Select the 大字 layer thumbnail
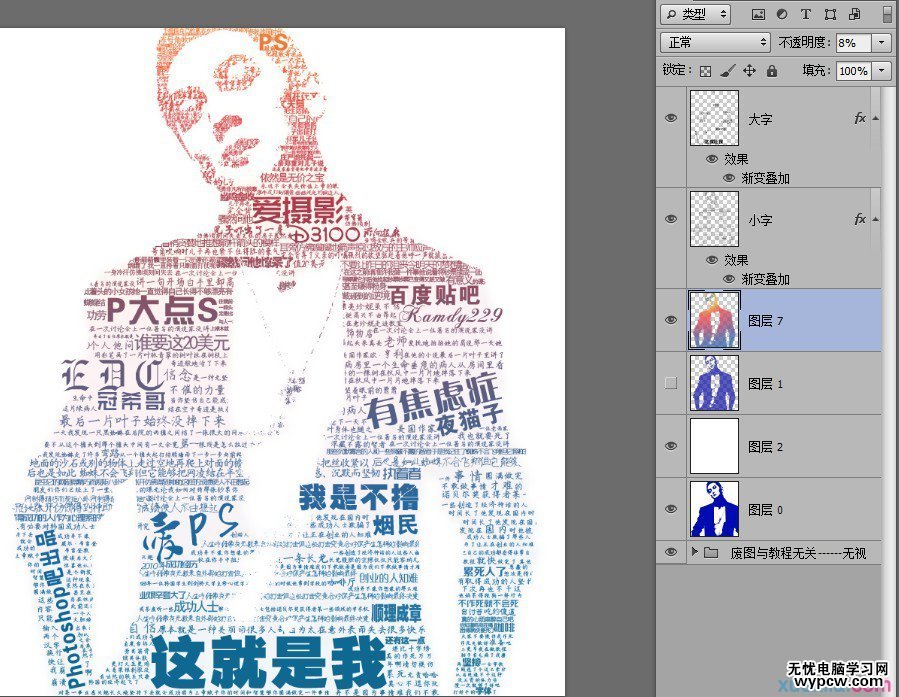 714,118
